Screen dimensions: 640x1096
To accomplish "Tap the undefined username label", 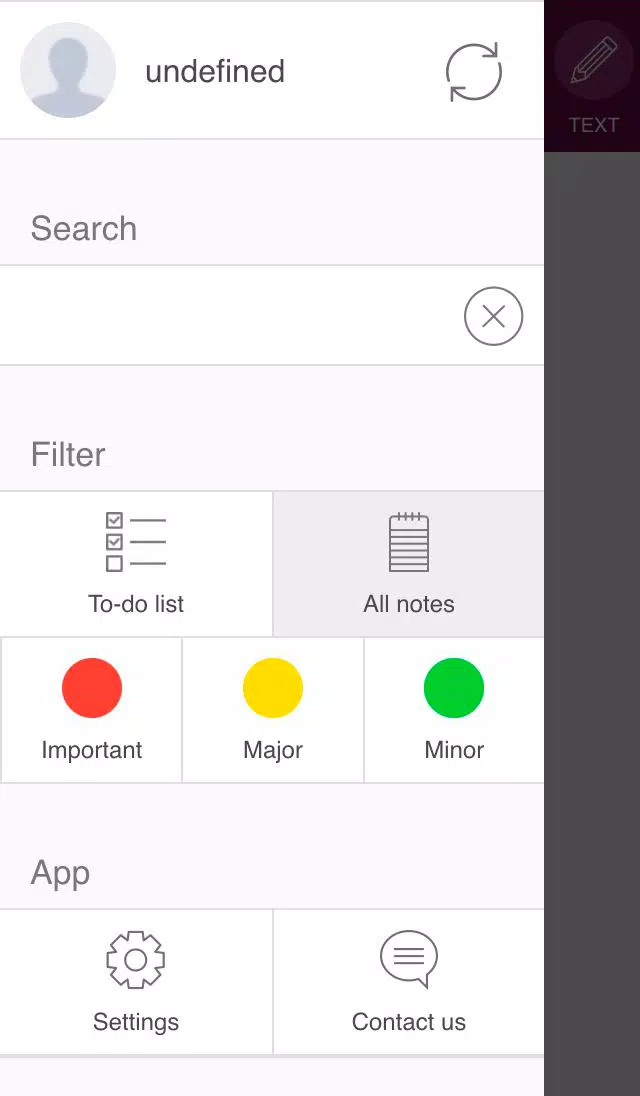I will tap(214, 71).
